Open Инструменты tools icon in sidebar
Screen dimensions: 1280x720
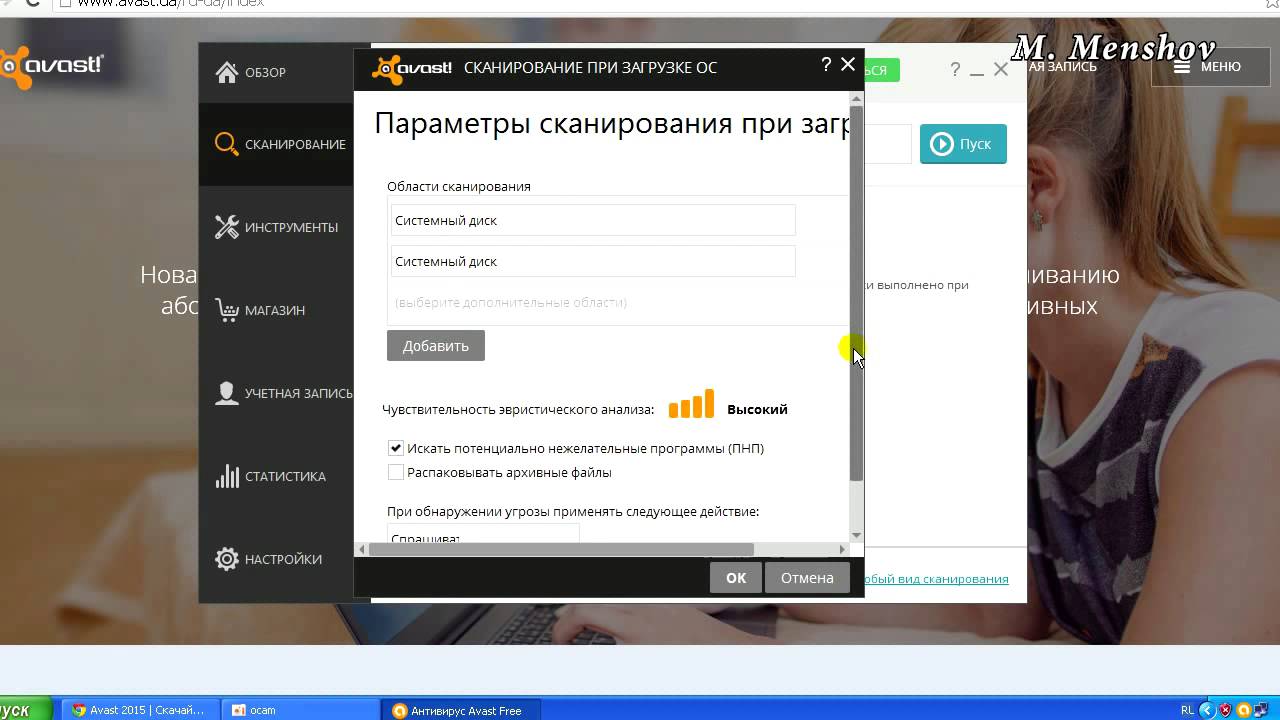[227, 227]
